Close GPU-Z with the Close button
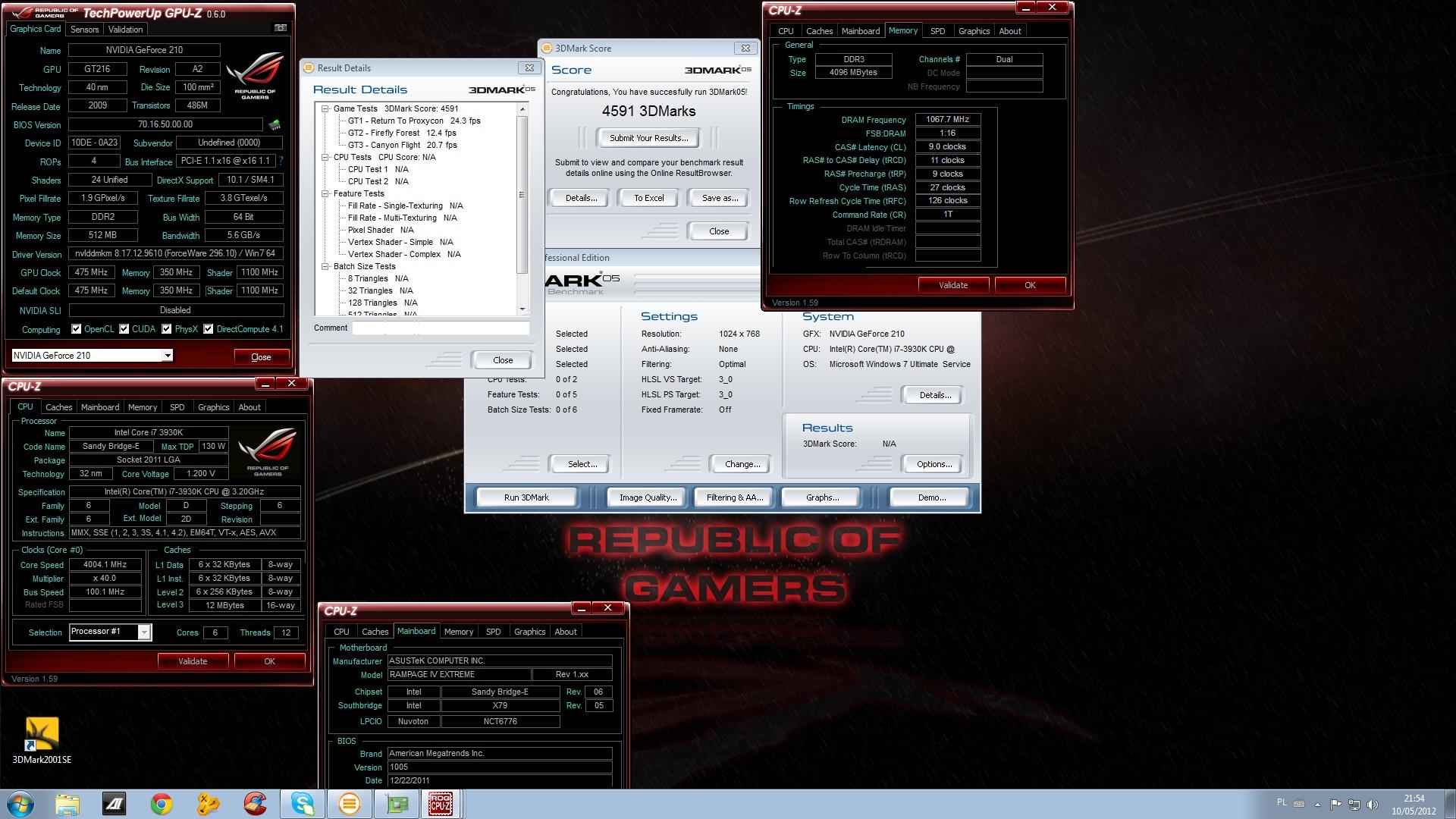This screenshot has height=819, width=1456. point(261,357)
